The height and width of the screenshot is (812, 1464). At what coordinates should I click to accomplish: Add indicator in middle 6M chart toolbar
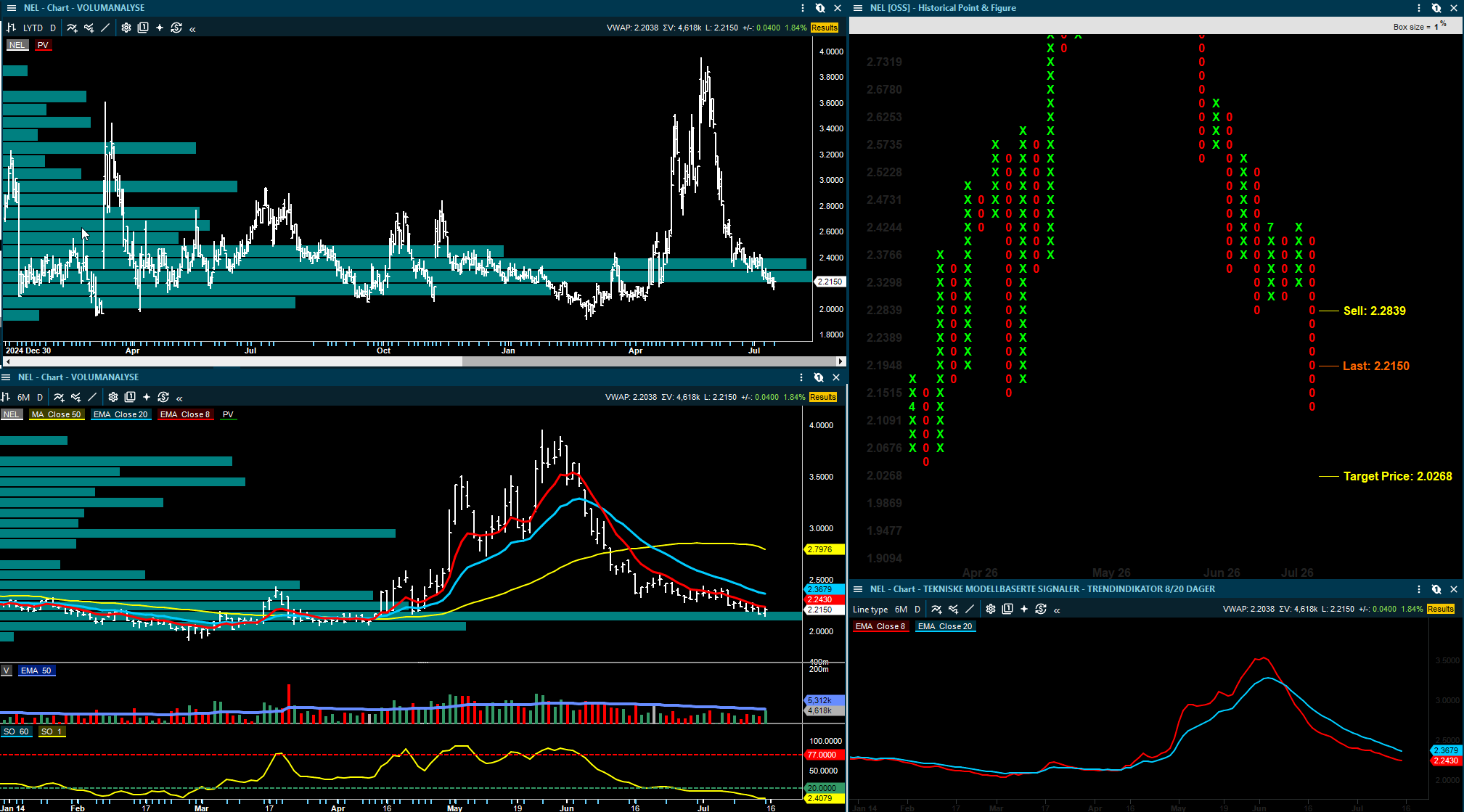click(x=59, y=397)
